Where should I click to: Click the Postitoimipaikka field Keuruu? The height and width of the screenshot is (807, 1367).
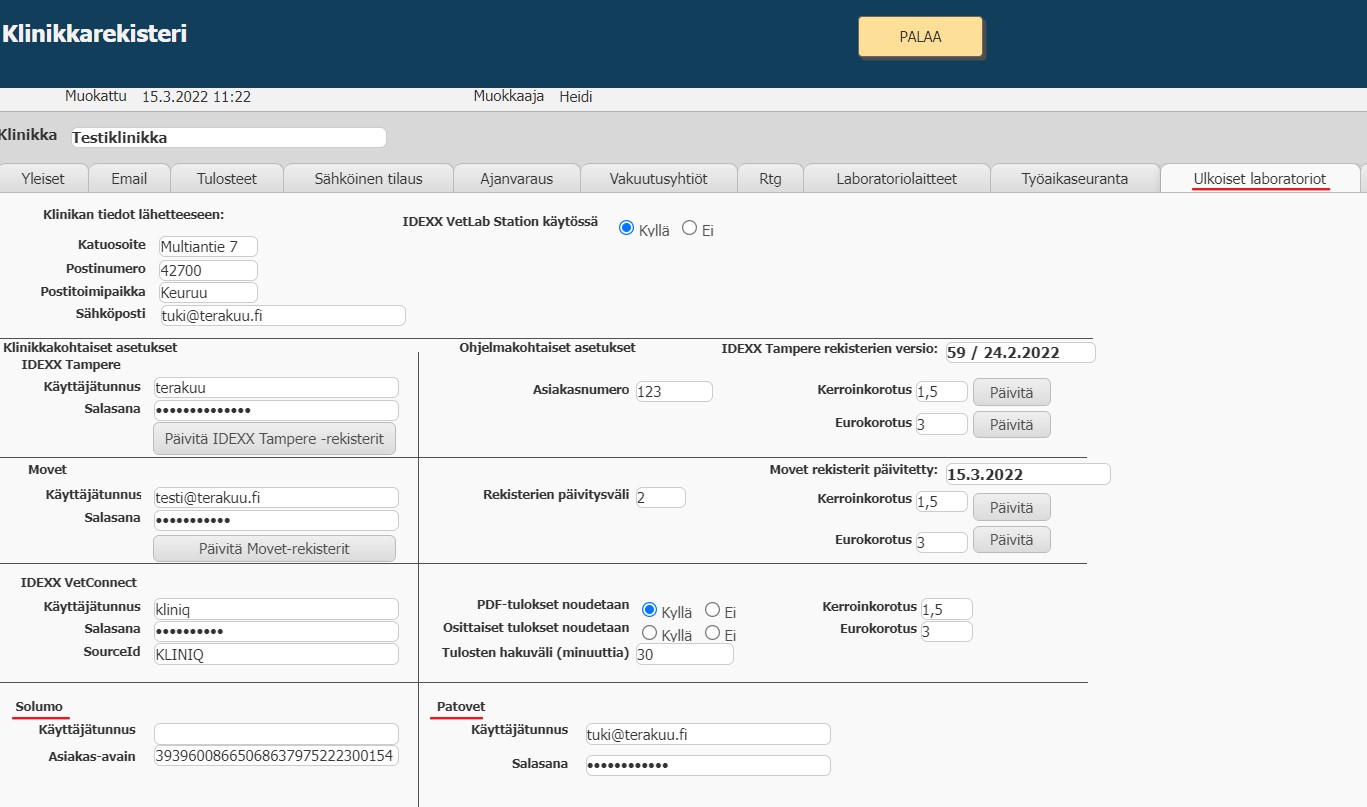pos(208,293)
